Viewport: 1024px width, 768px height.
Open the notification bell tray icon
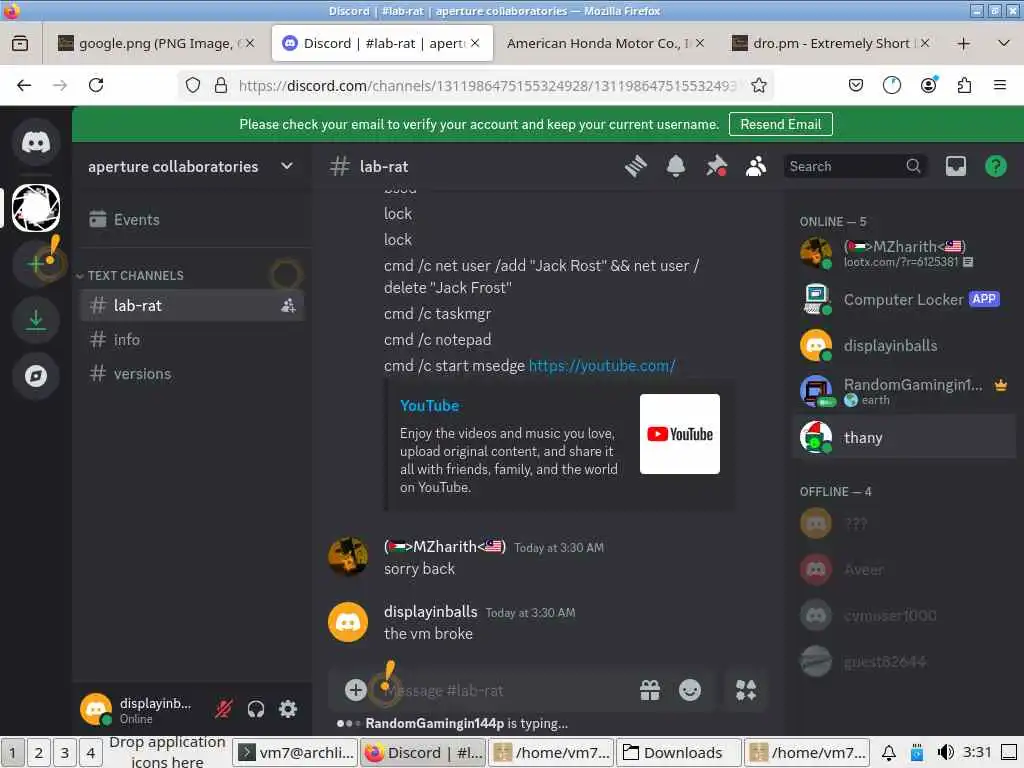click(x=888, y=753)
